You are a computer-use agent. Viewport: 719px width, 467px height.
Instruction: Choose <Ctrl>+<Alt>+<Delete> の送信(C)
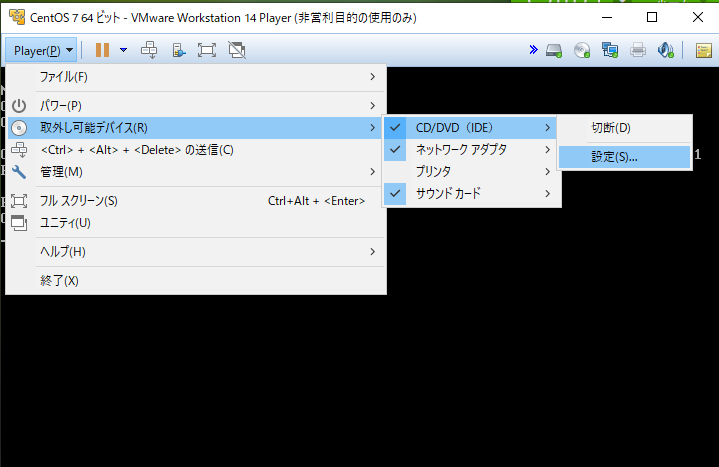(x=196, y=150)
